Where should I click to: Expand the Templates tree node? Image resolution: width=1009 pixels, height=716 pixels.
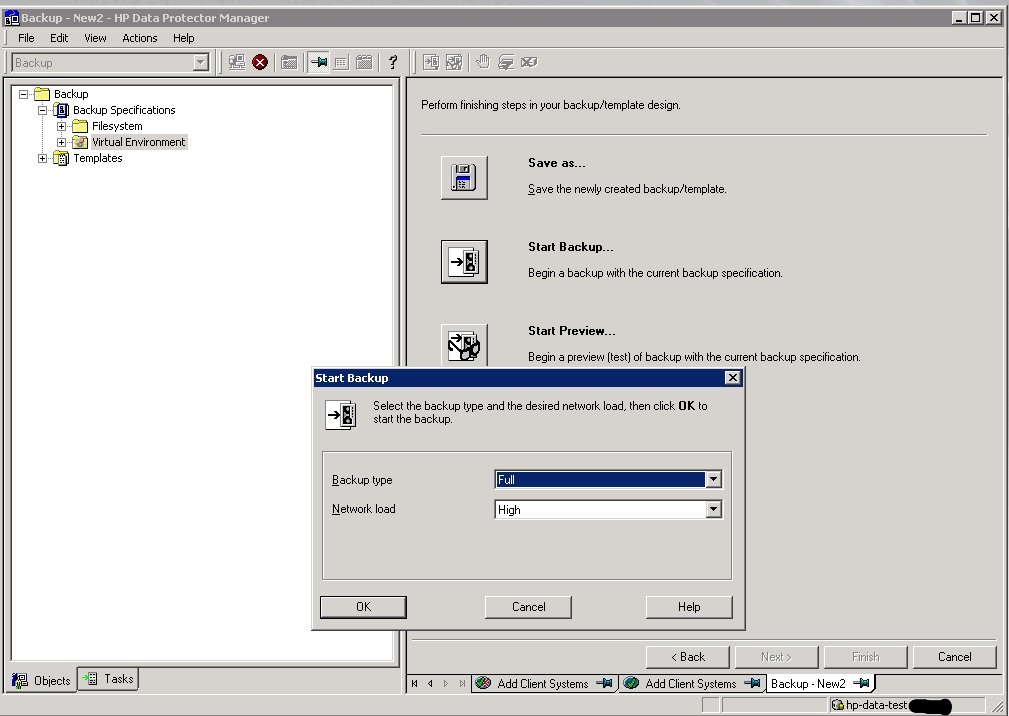pyautogui.click(x=44, y=158)
